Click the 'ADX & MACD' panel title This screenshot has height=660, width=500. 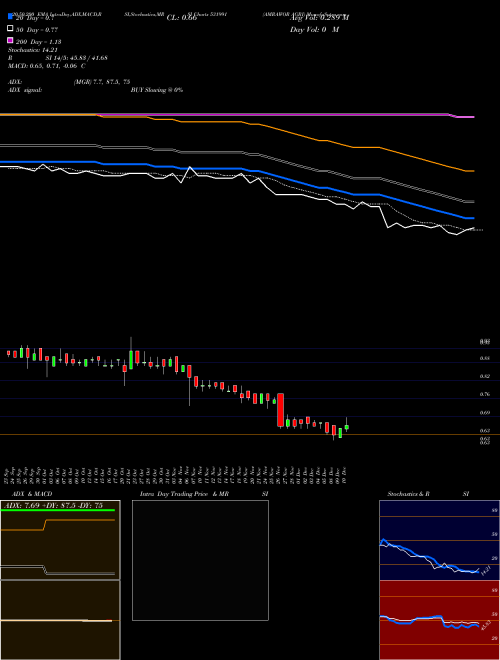[32, 494]
